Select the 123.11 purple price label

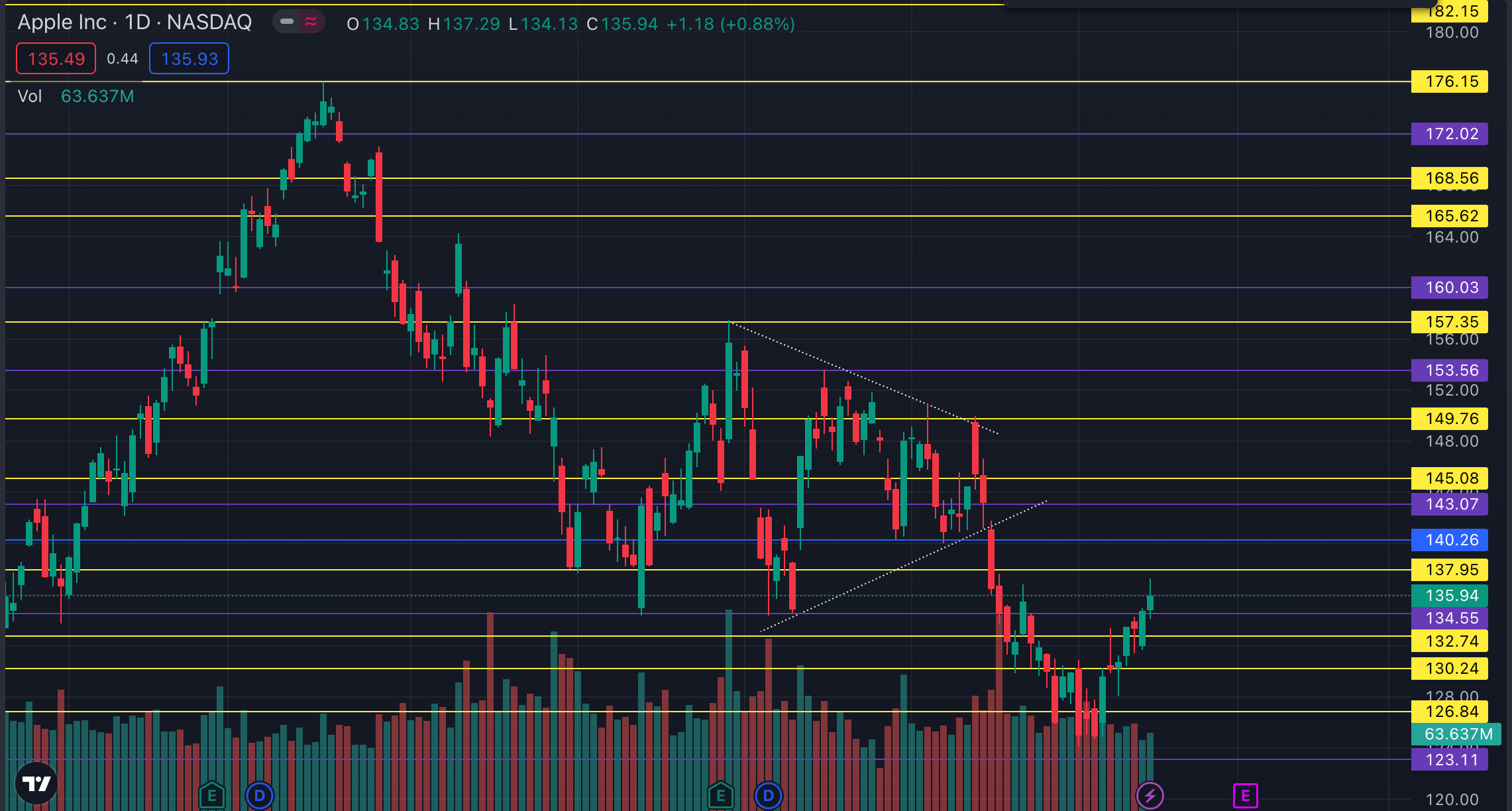pos(1450,760)
